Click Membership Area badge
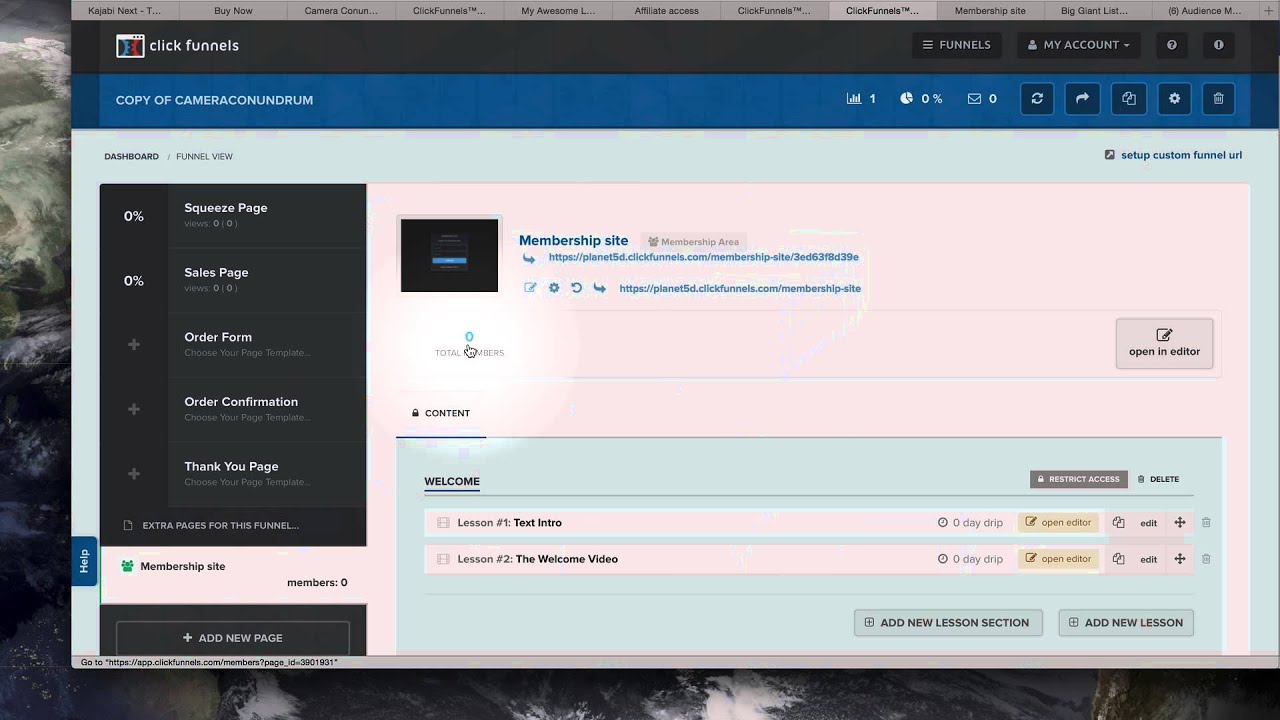The width and height of the screenshot is (1280, 720). click(693, 242)
